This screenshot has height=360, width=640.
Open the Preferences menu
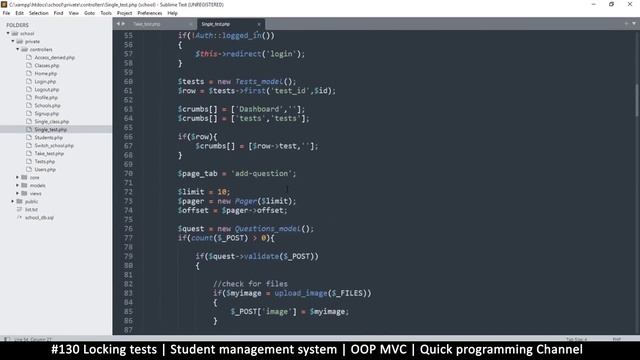(x=149, y=13)
